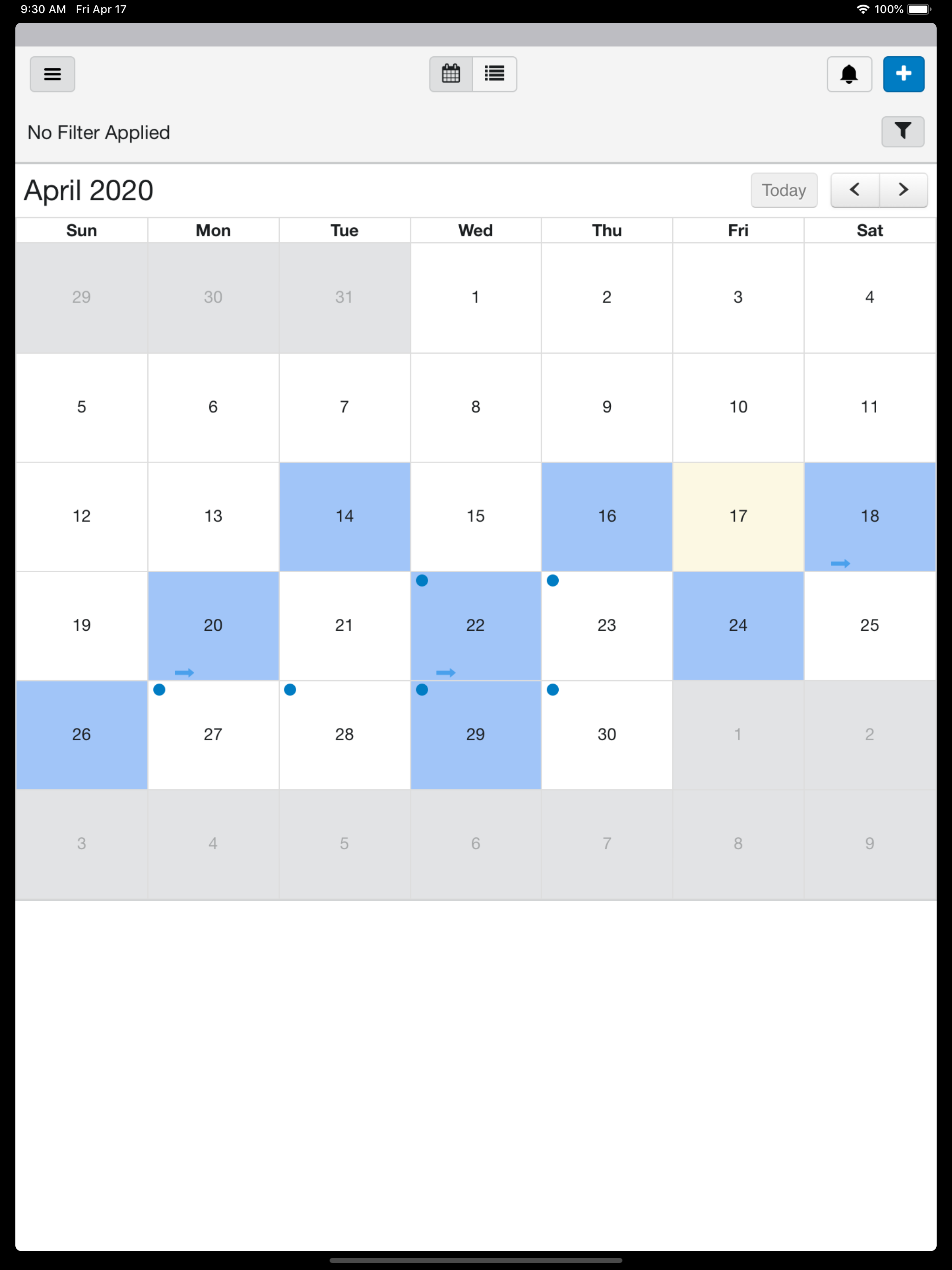Select the highlighted date 17
This screenshot has width=952, height=1270.
click(738, 516)
